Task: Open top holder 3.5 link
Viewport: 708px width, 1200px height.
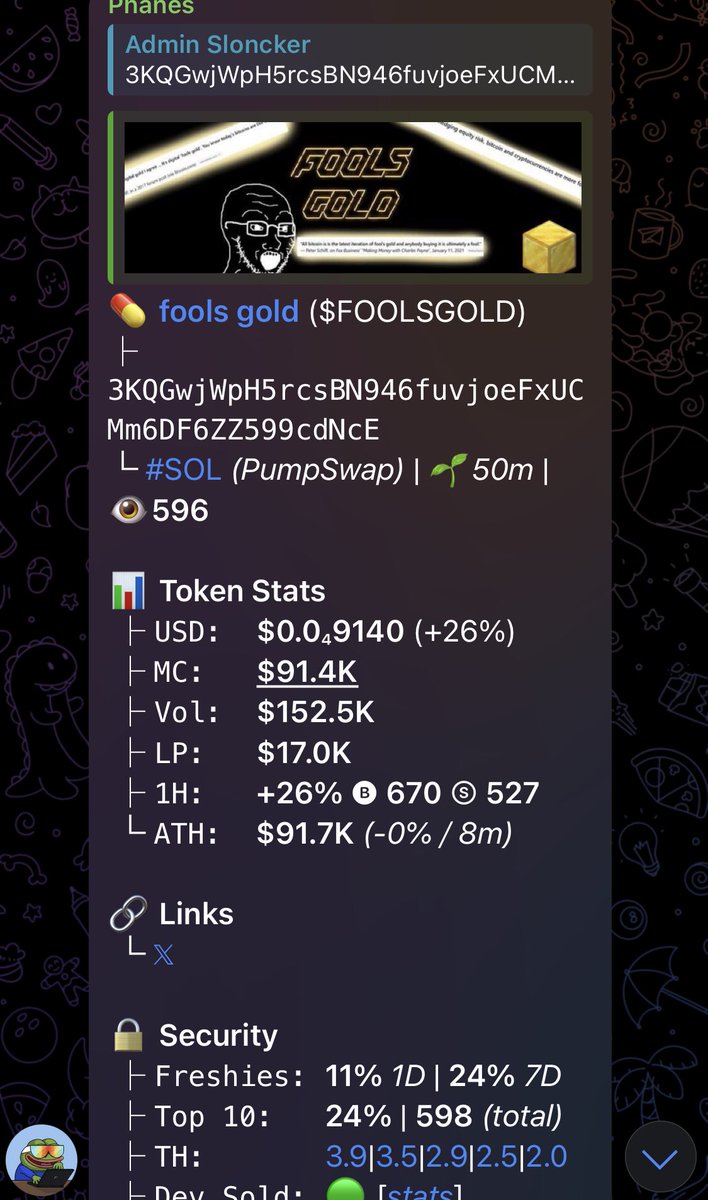Action: [x=397, y=1157]
